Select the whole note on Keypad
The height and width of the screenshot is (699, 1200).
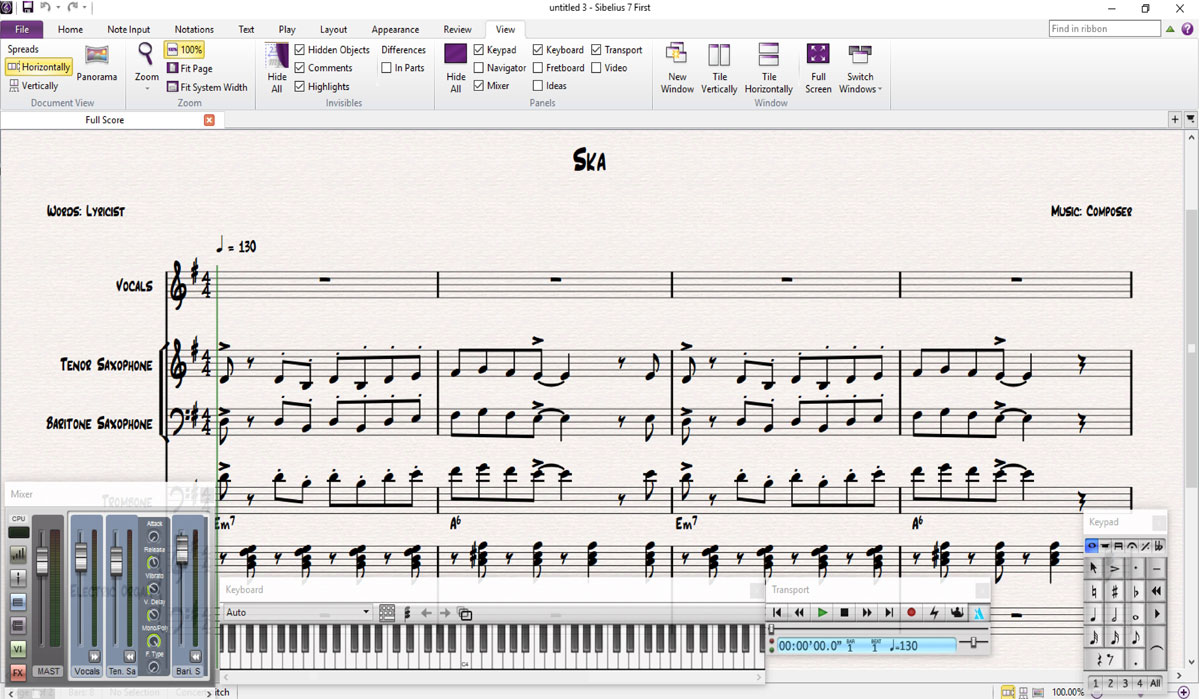(1136, 614)
